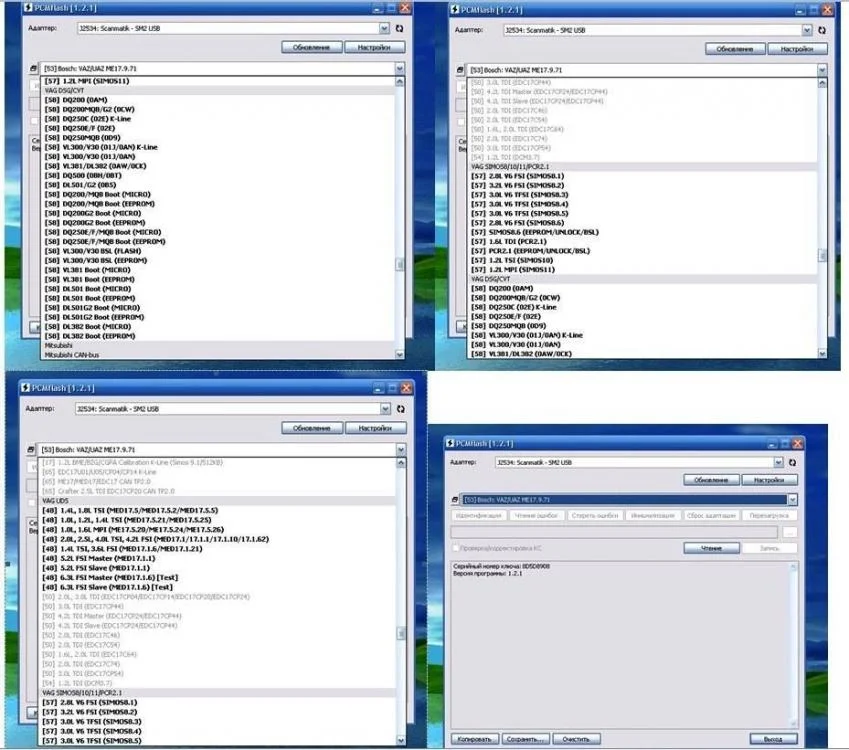Click the list scroll-down arrow in the bottom-left window
This screenshot has width=849, height=750.
coord(401,740)
